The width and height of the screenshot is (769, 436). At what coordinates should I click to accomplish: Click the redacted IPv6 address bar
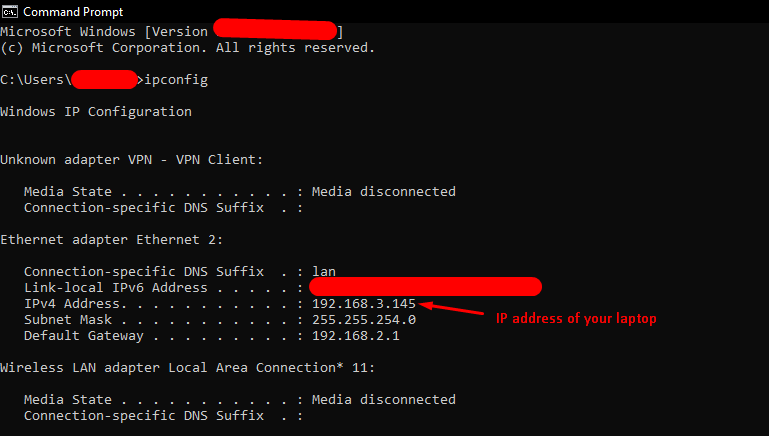[425, 287]
